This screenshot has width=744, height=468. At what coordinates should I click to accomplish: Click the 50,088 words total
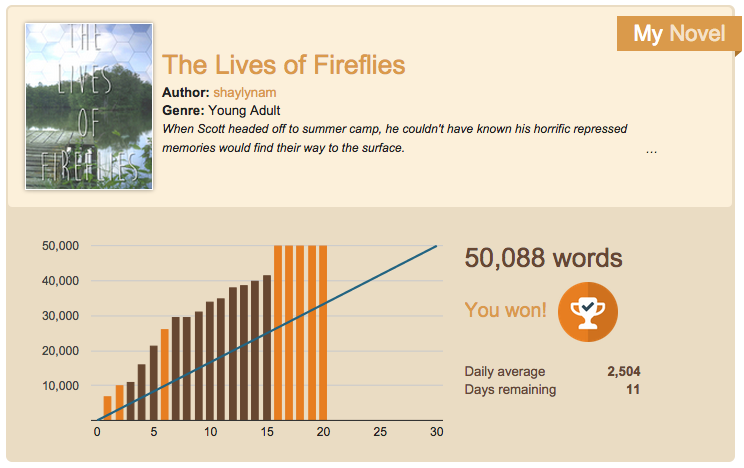543,259
